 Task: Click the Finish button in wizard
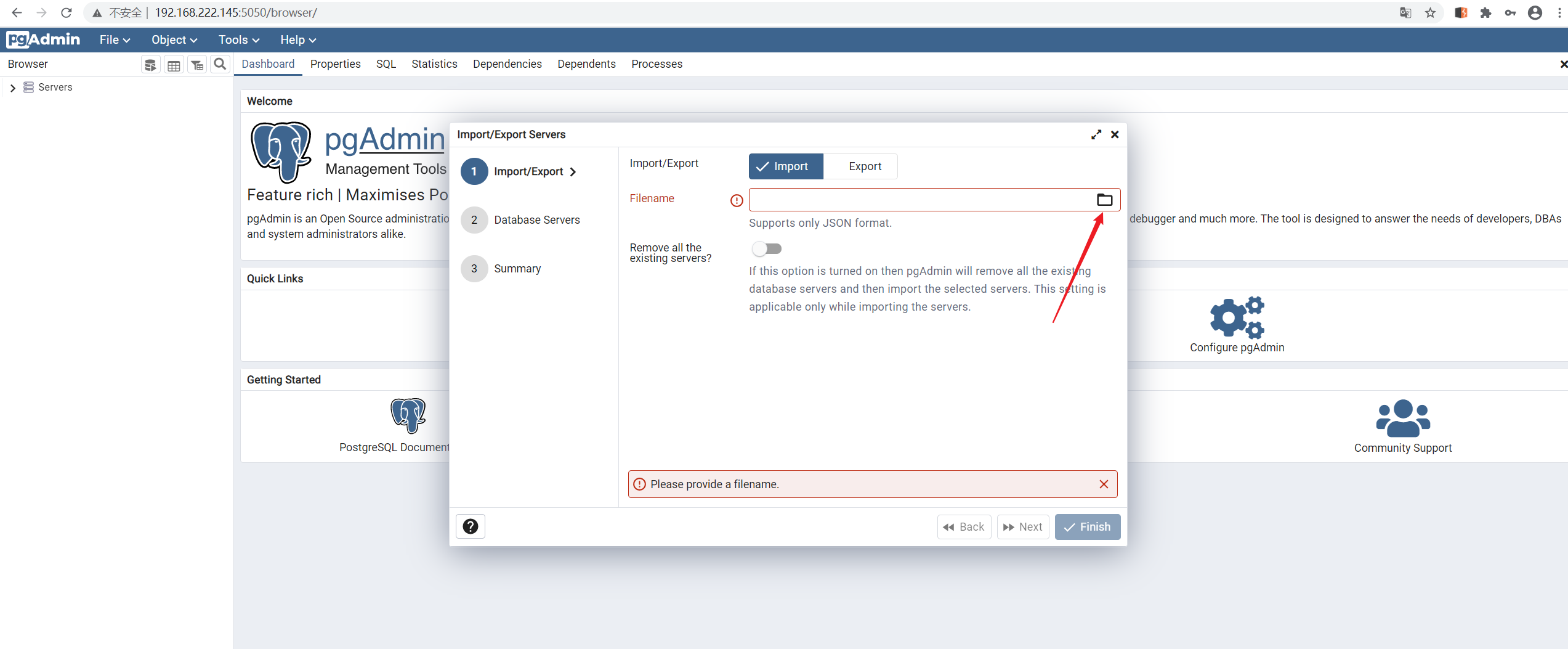[1087, 527]
